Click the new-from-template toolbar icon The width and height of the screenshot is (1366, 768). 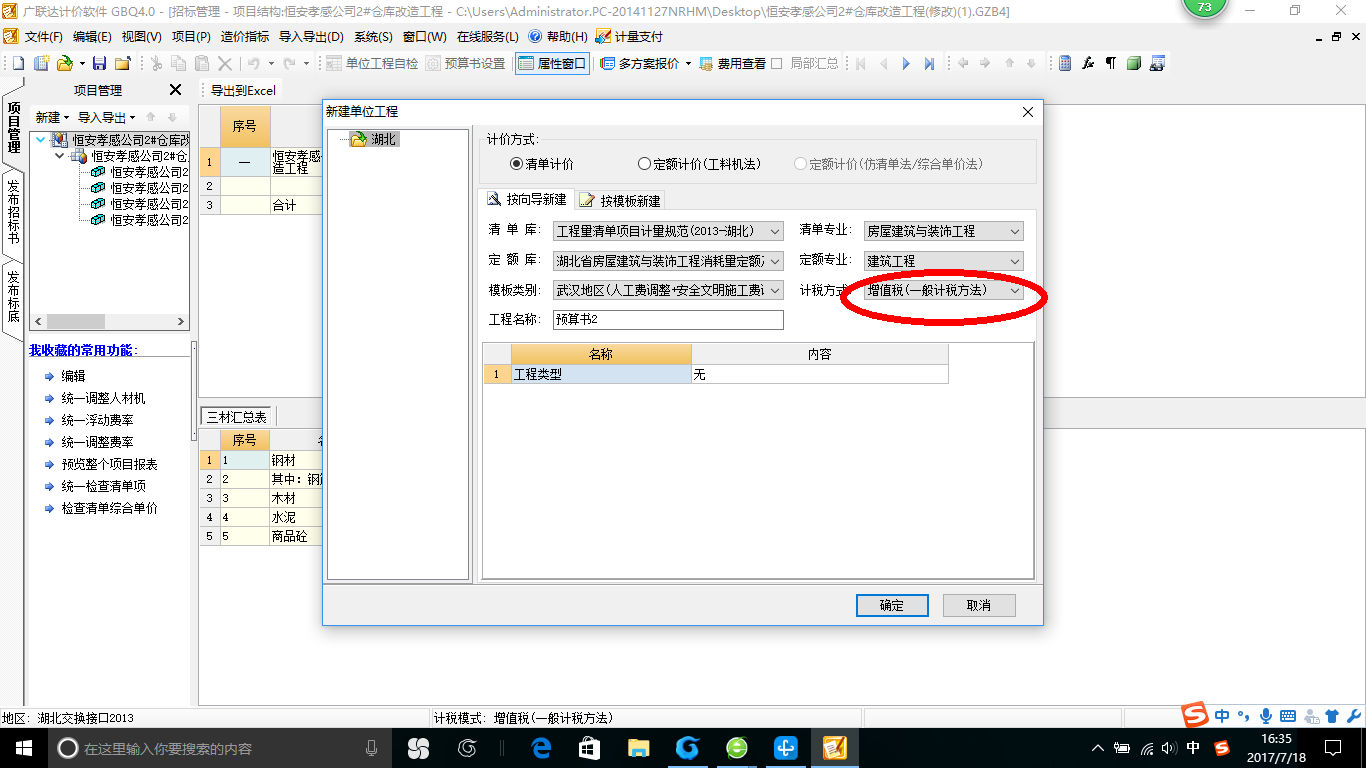point(42,64)
